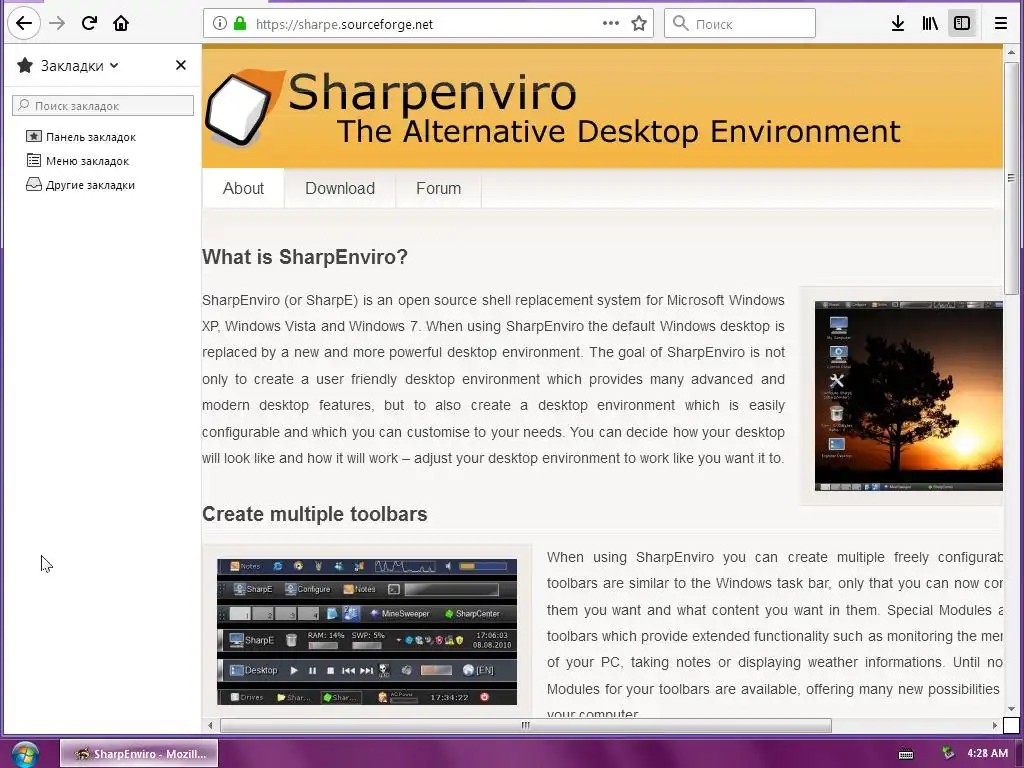Click the Поиск закладок search field
The height and width of the screenshot is (768, 1024).
point(103,106)
